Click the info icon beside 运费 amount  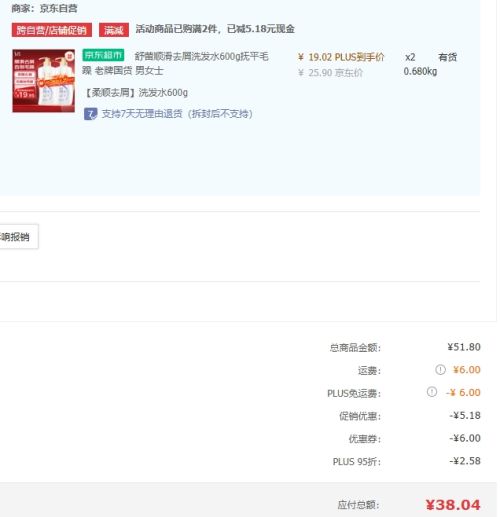[440, 370]
